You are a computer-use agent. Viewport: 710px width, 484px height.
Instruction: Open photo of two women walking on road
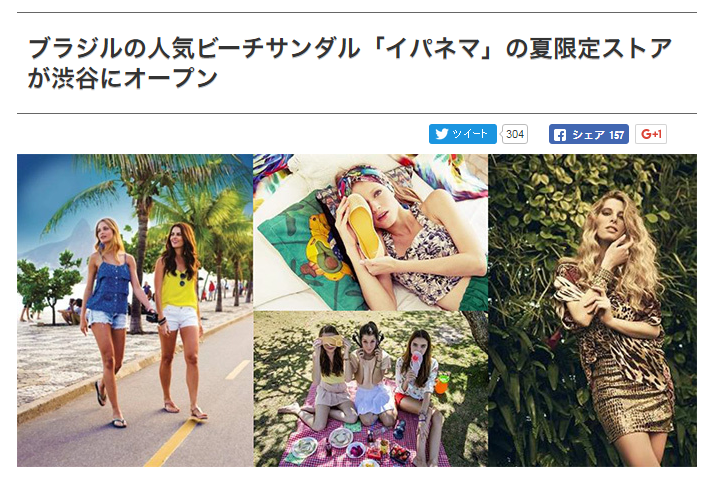(x=135, y=310)
